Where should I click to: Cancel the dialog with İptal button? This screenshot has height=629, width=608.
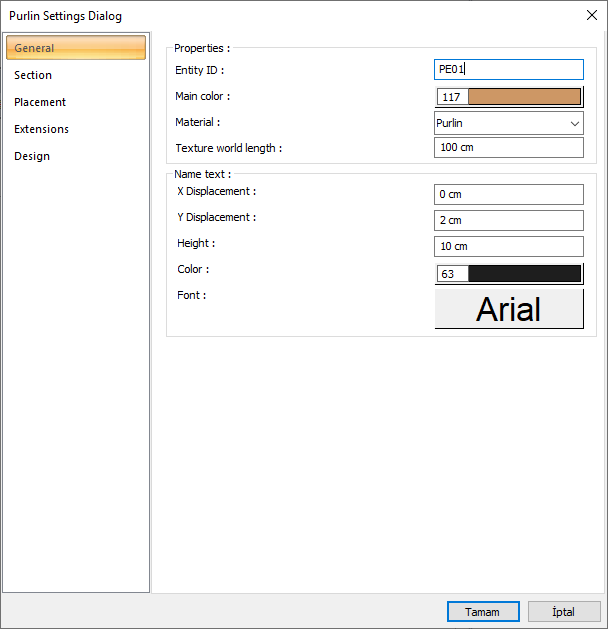564,612
